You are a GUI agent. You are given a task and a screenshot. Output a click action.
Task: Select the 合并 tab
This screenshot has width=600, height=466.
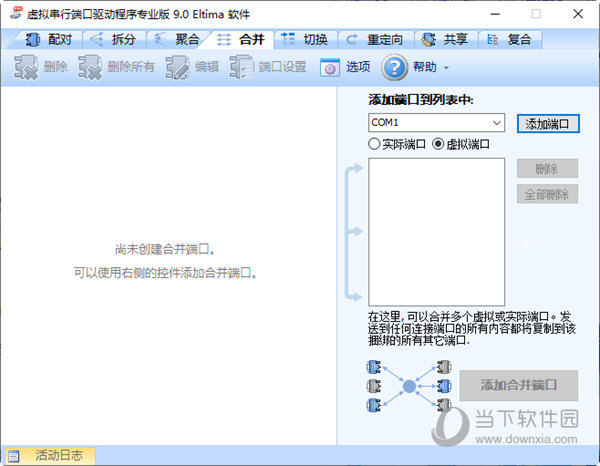(x=242, y=39)
